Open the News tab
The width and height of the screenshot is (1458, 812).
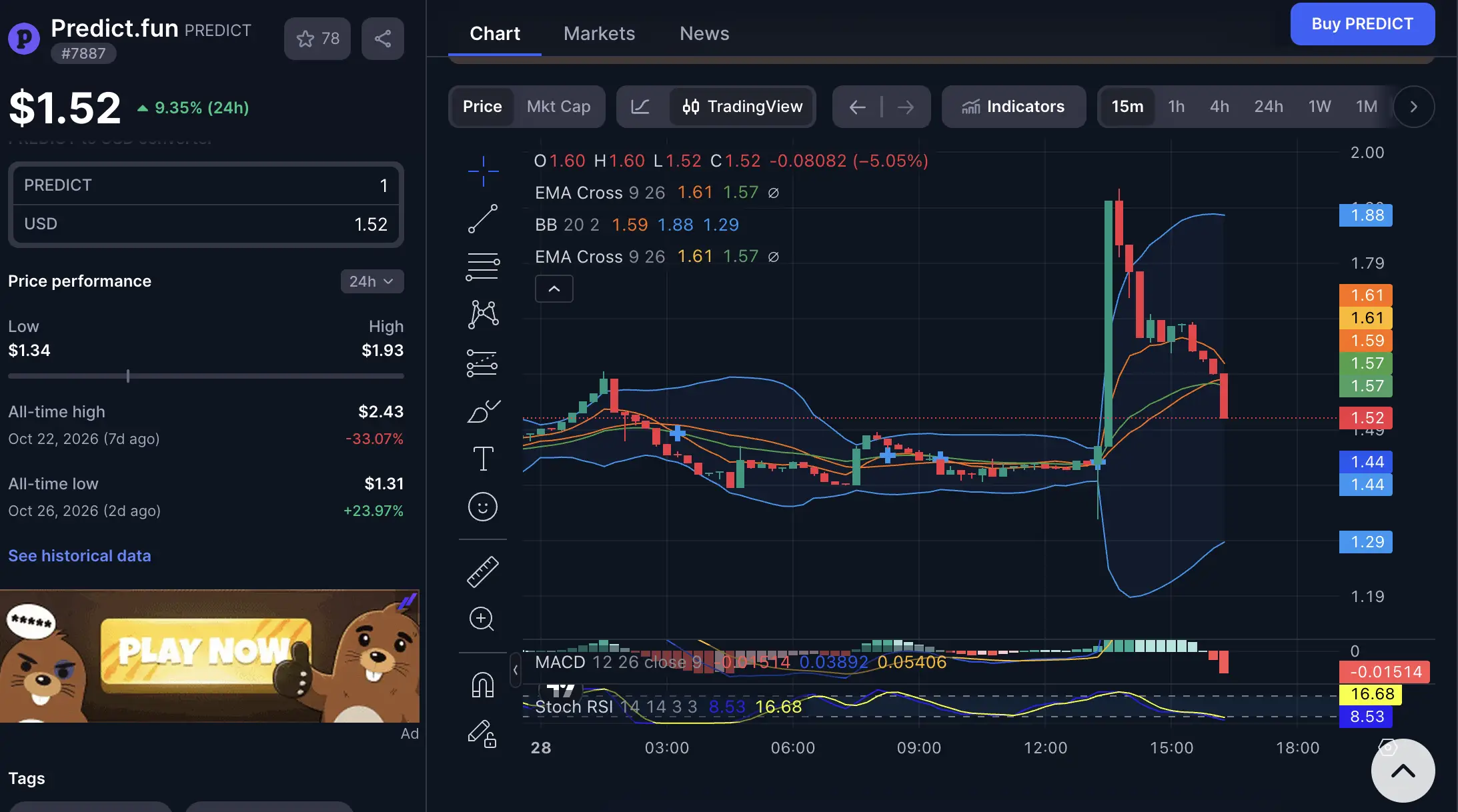(704, 33)
